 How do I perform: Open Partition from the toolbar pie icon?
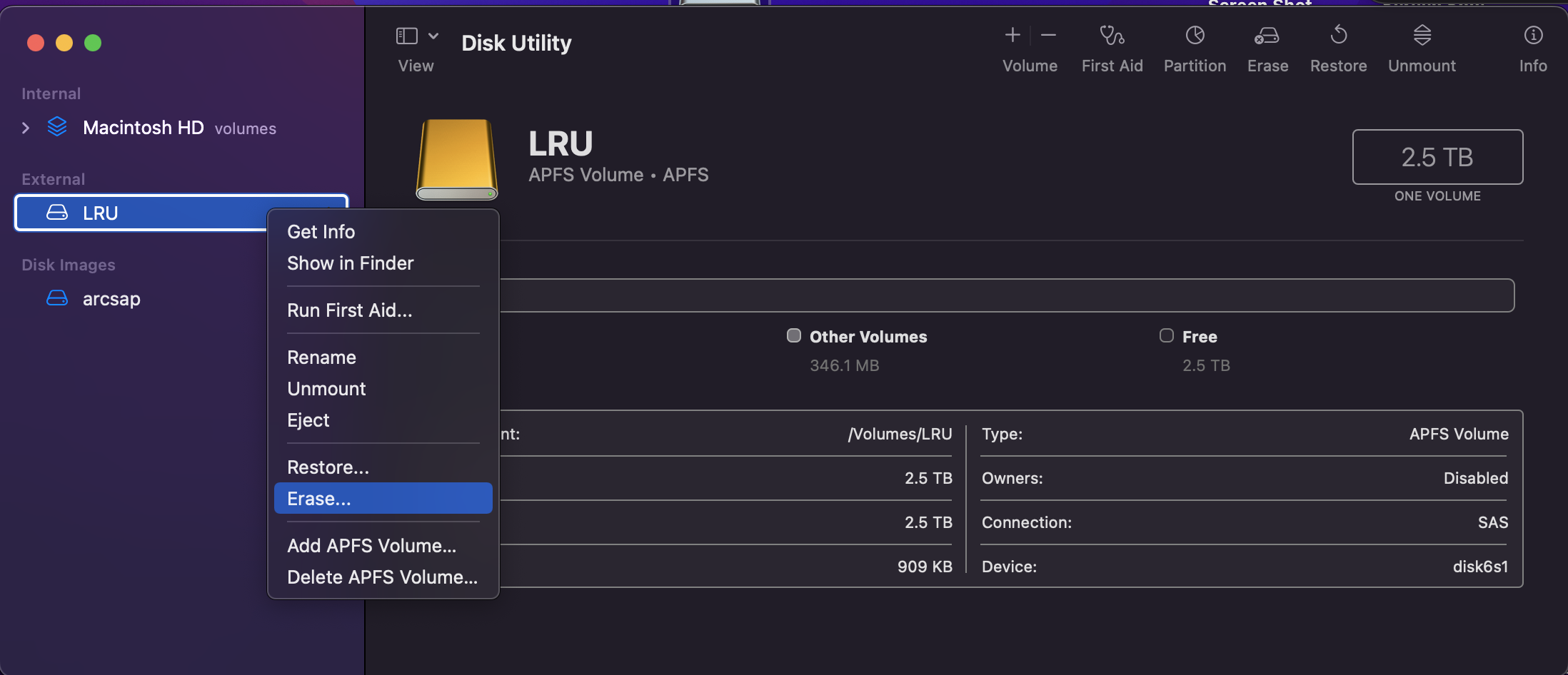[x=1195, y=35]
